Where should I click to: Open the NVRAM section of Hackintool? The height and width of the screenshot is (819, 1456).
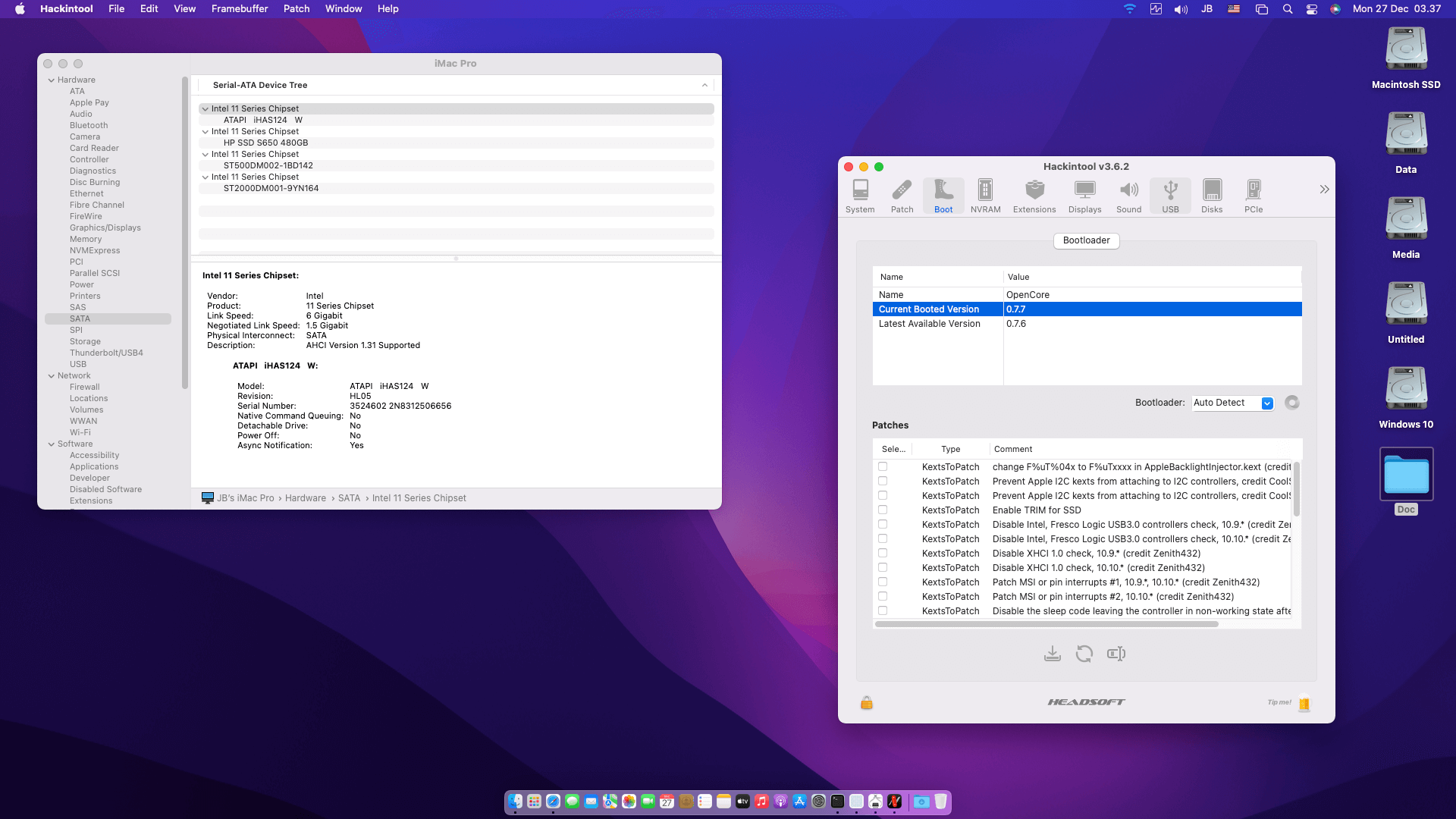coord(985,196)
